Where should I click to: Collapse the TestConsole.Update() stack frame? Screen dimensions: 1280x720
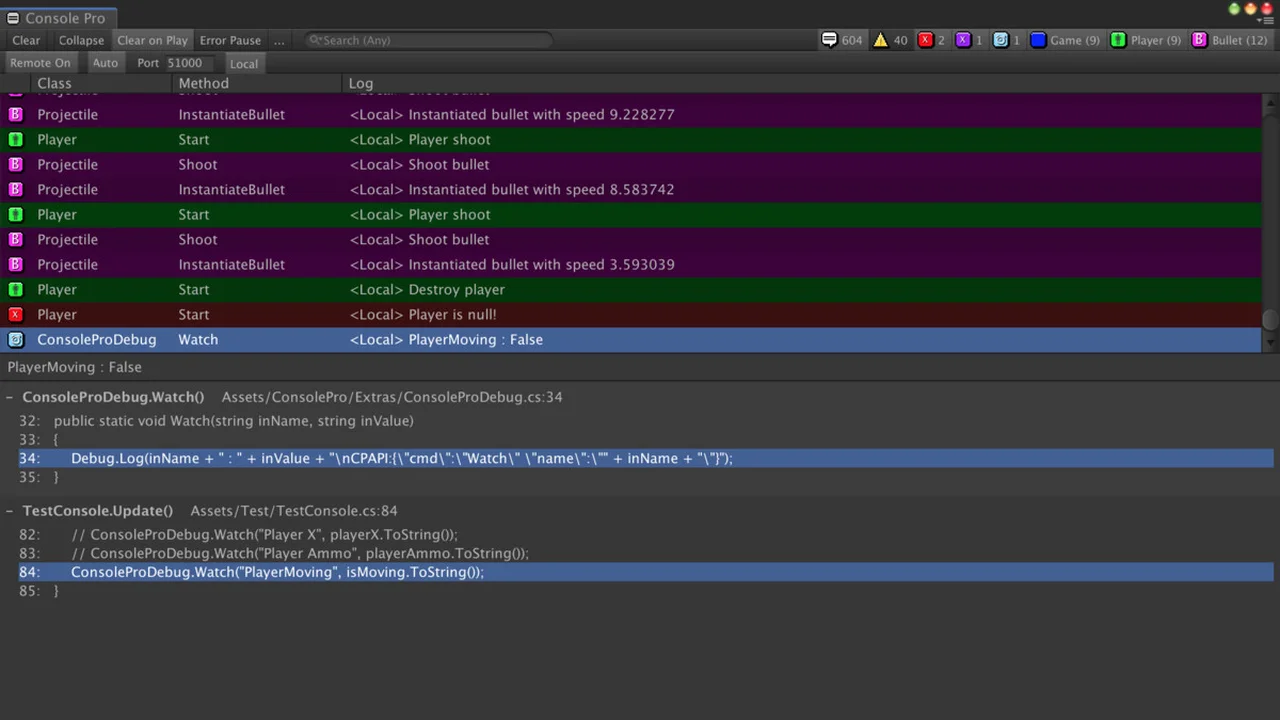click(x=10, y=511)
